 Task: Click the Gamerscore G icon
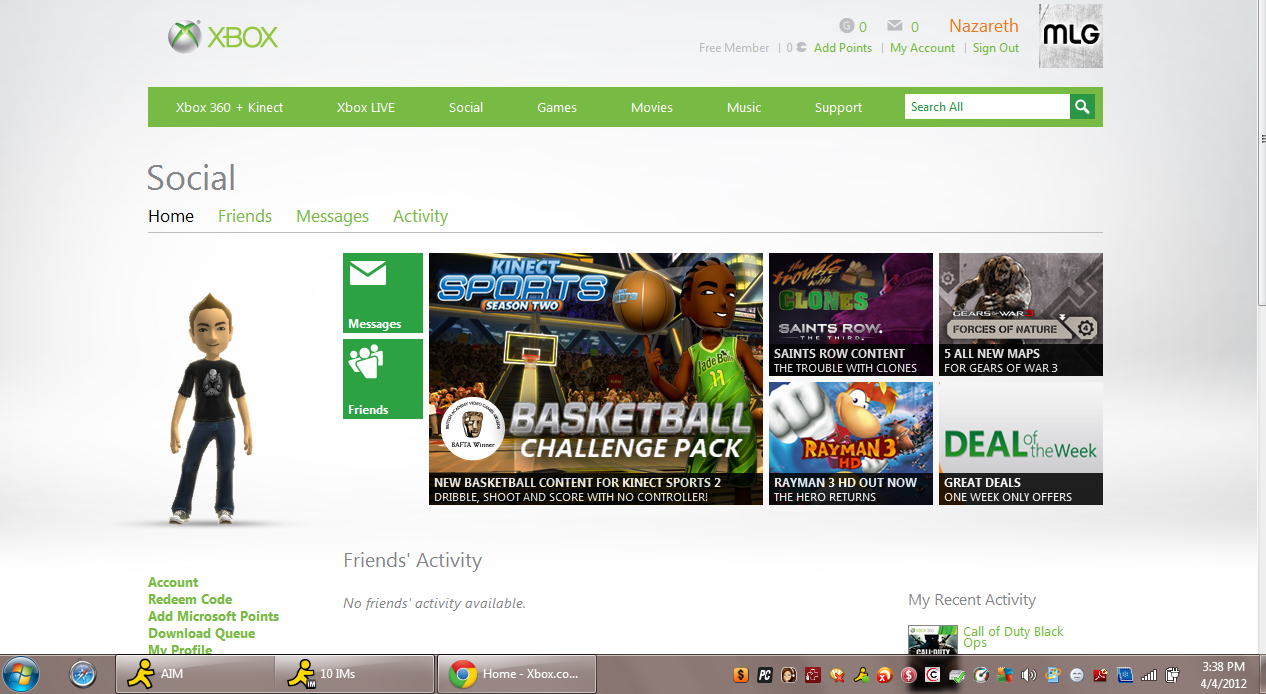[x=846, y=26]
